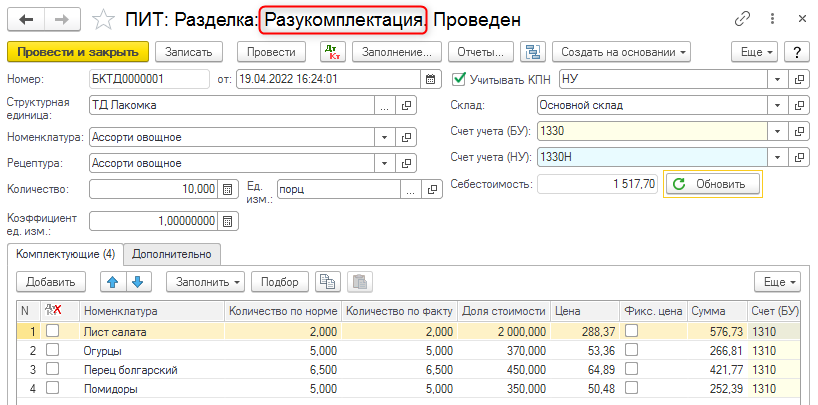Expand the Склад dropdown list
Viewport: 818px width, 405px height.
[777, 104]
